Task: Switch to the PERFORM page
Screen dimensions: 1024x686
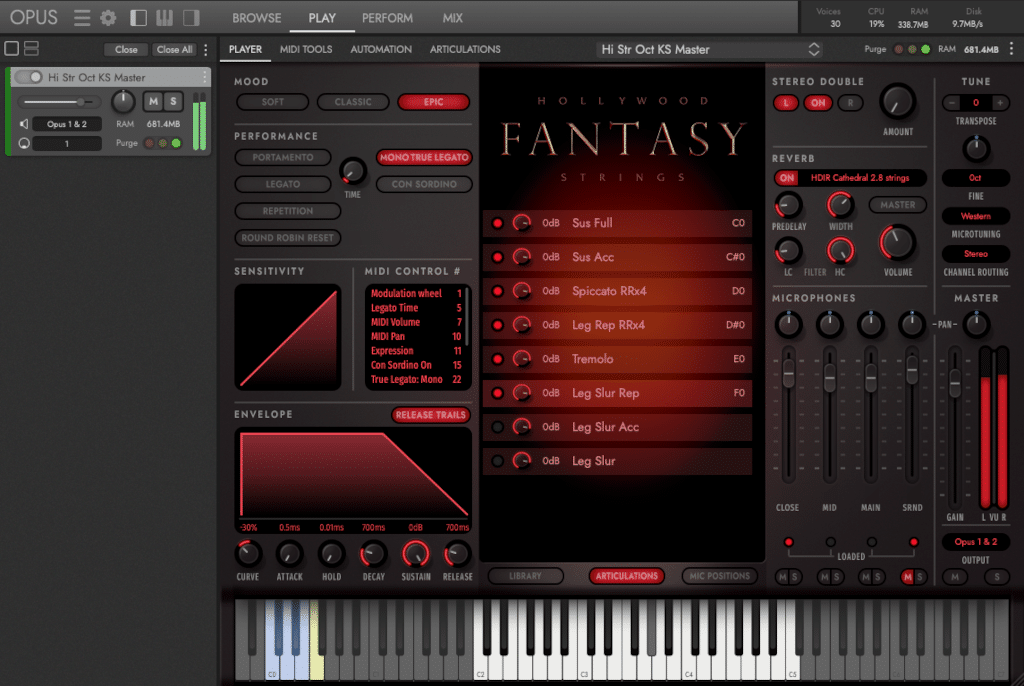Action: 387,18
